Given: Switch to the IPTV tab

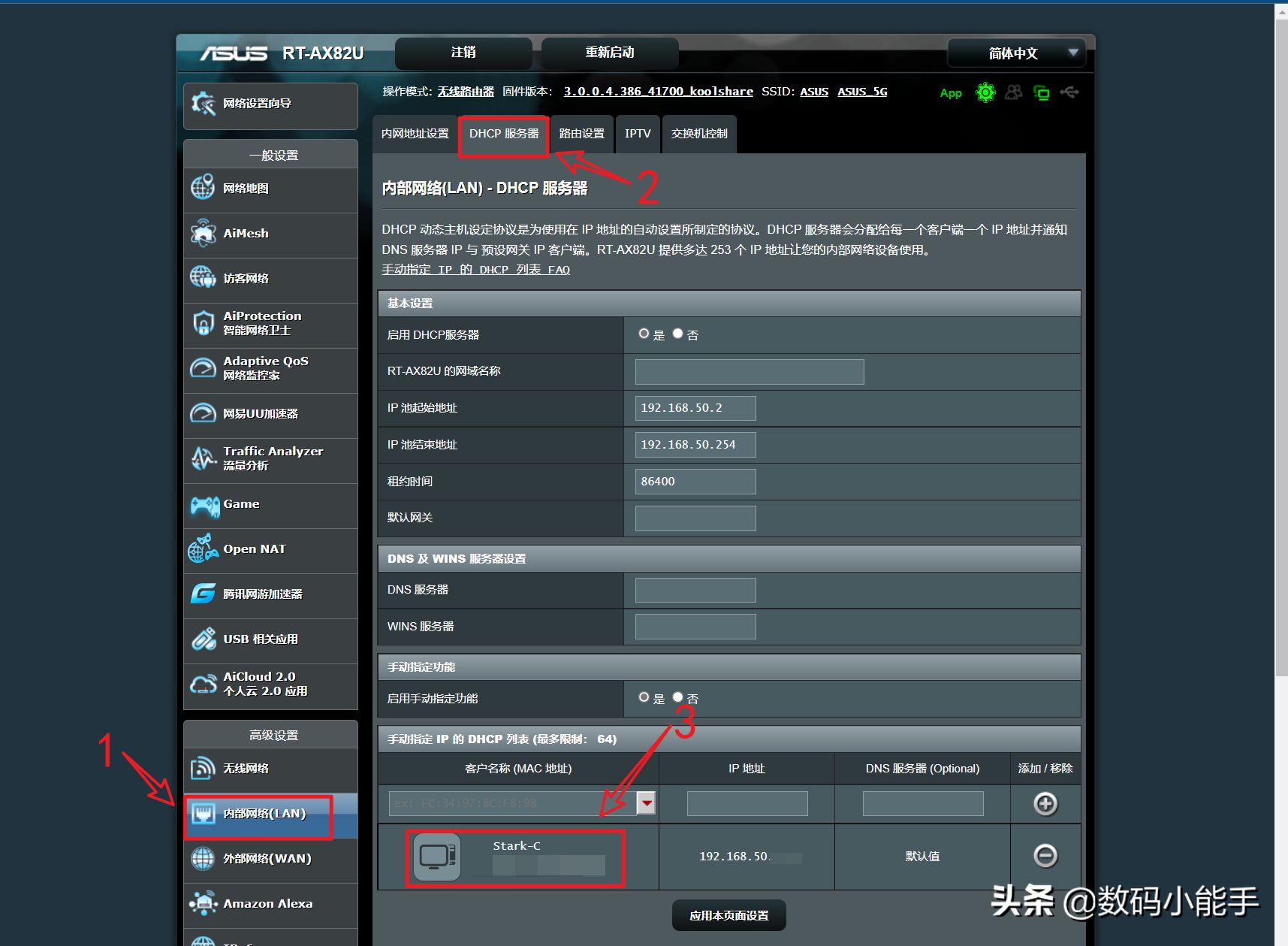Looking at the screenshot, I should 638,134.
